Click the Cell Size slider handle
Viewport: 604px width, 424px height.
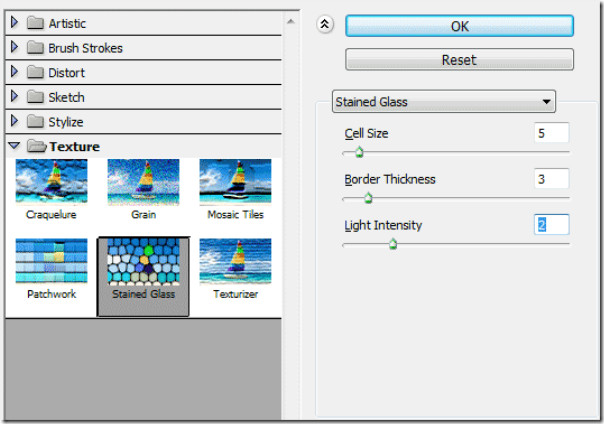pyautogui.click(x=359, y=152)
